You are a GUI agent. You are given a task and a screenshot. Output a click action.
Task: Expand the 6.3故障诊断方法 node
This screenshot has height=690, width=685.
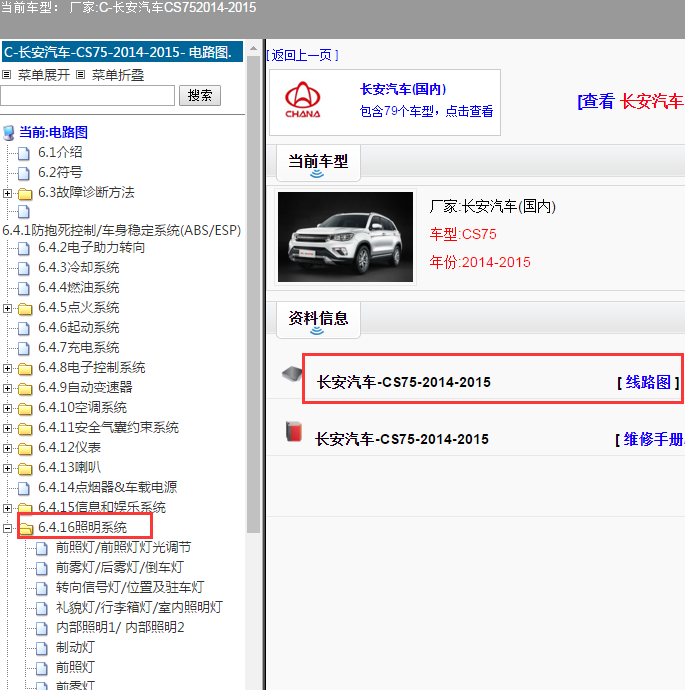coord(7,193)
